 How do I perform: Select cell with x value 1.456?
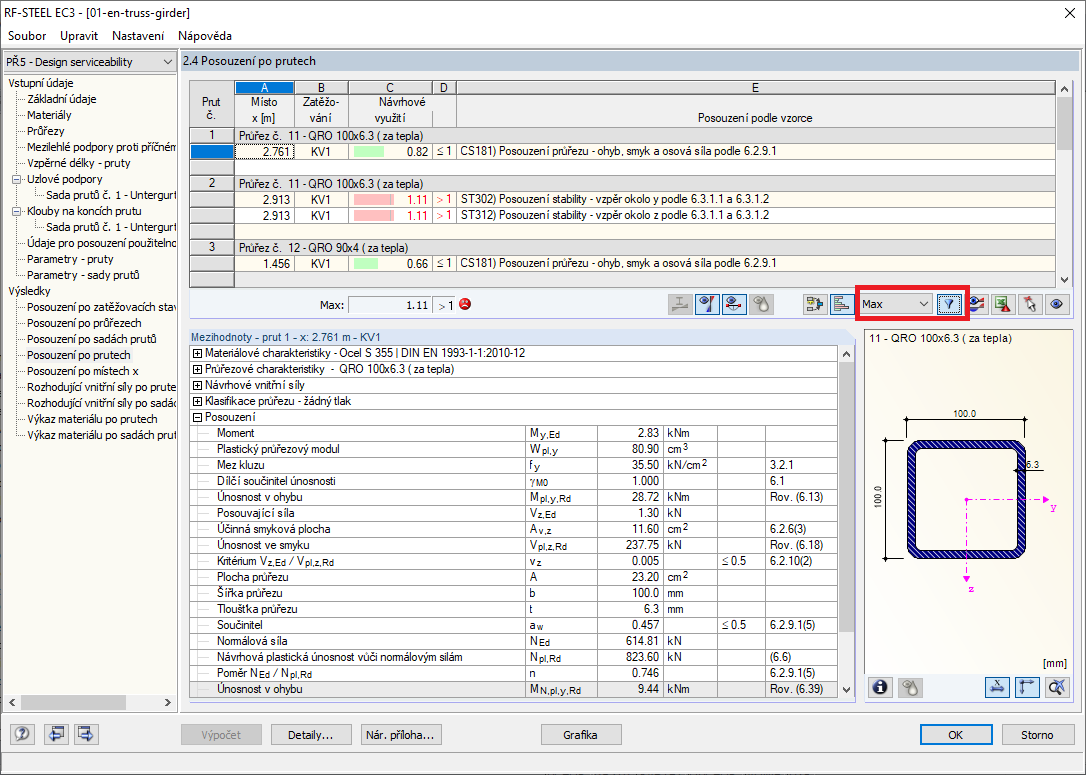(265, 264)
